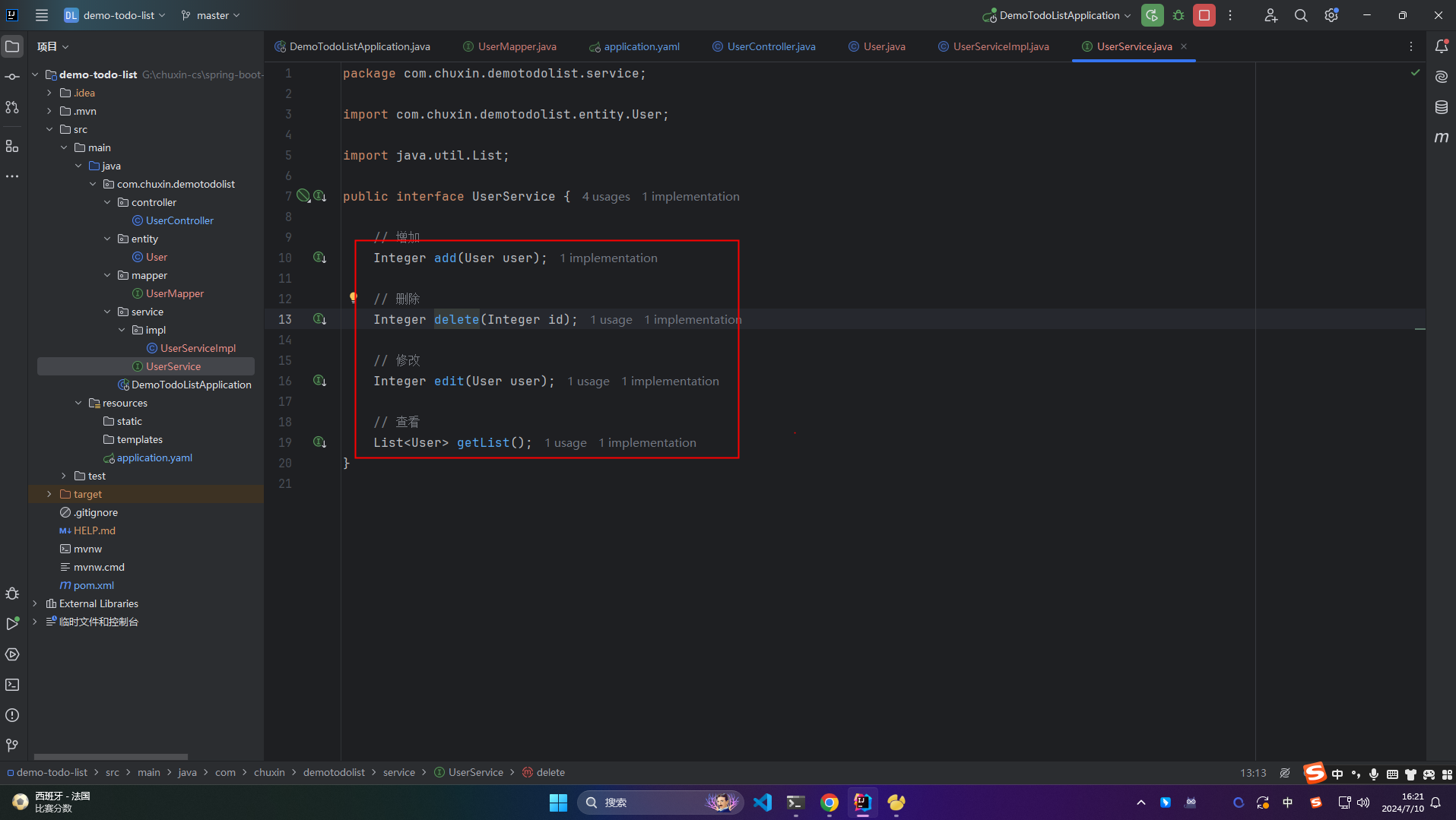Open demo-todo-list project dropdown

(114, 15)
